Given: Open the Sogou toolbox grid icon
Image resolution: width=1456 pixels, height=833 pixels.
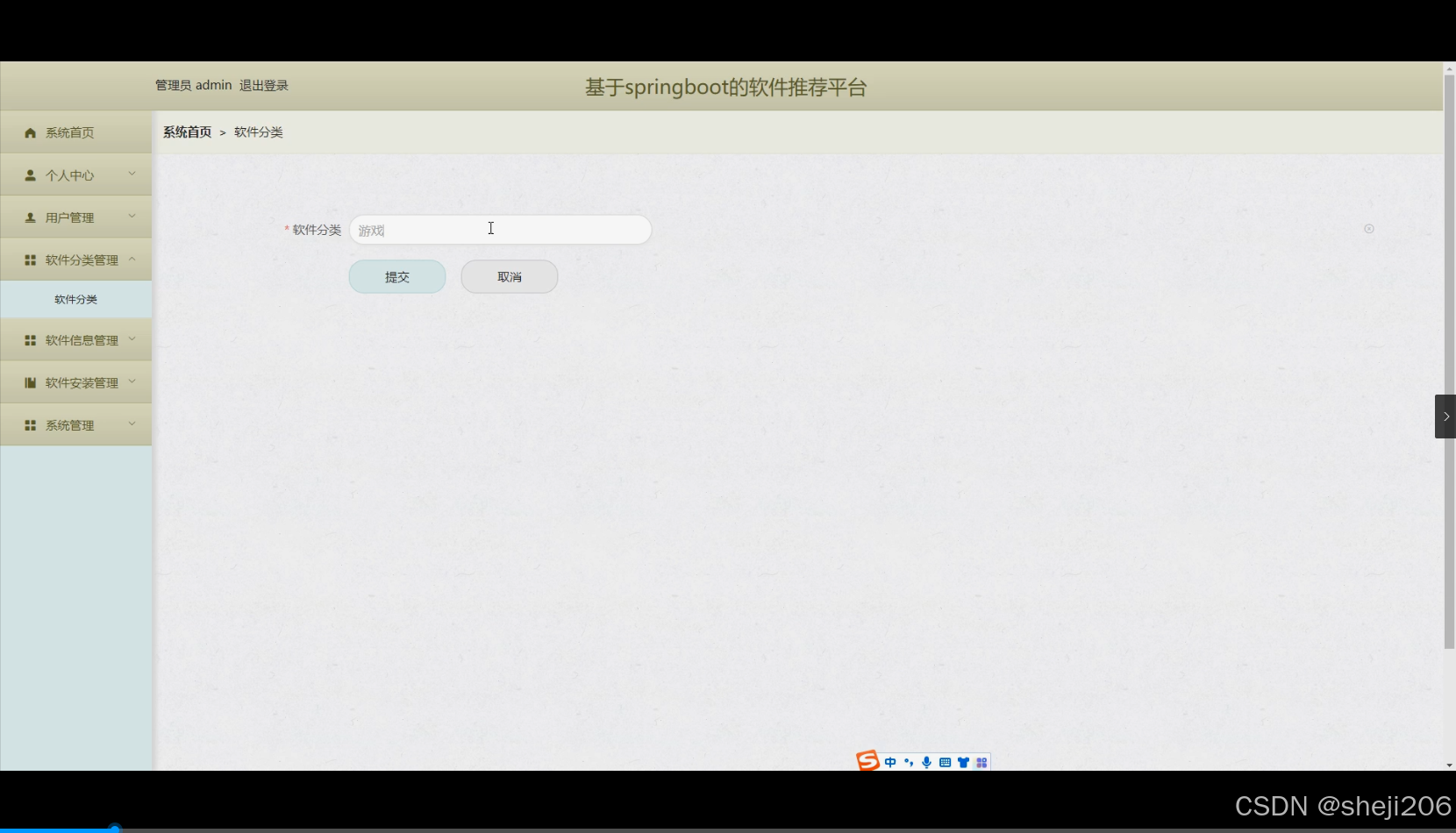Looking at the screenshot, I should point(981,761).
